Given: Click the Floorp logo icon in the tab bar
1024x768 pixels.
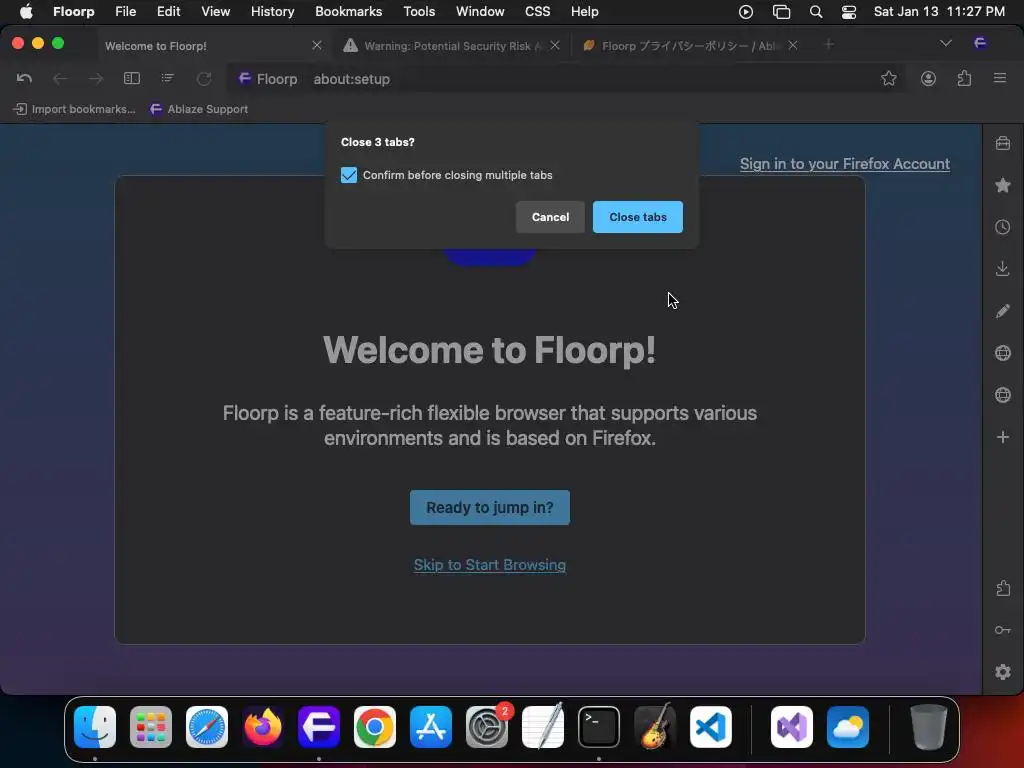Looking at the screenshot, I should (x=980, y=43).
